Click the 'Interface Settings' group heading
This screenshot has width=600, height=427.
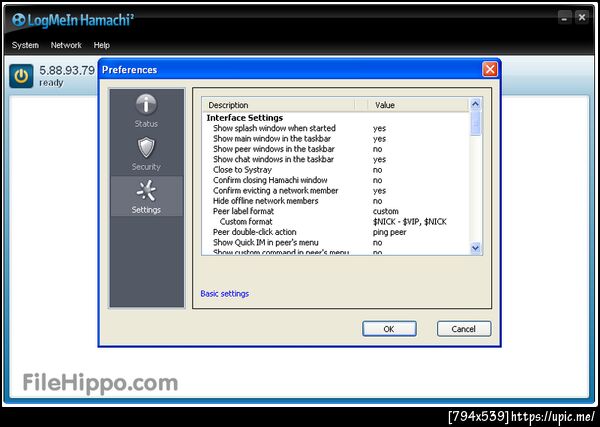245,117
